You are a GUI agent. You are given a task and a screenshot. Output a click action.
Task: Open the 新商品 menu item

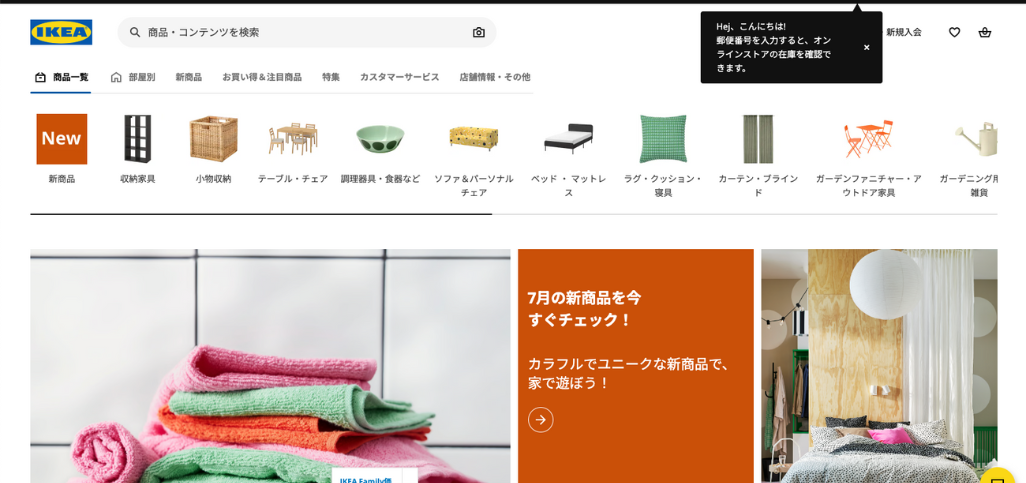(188, 77)
